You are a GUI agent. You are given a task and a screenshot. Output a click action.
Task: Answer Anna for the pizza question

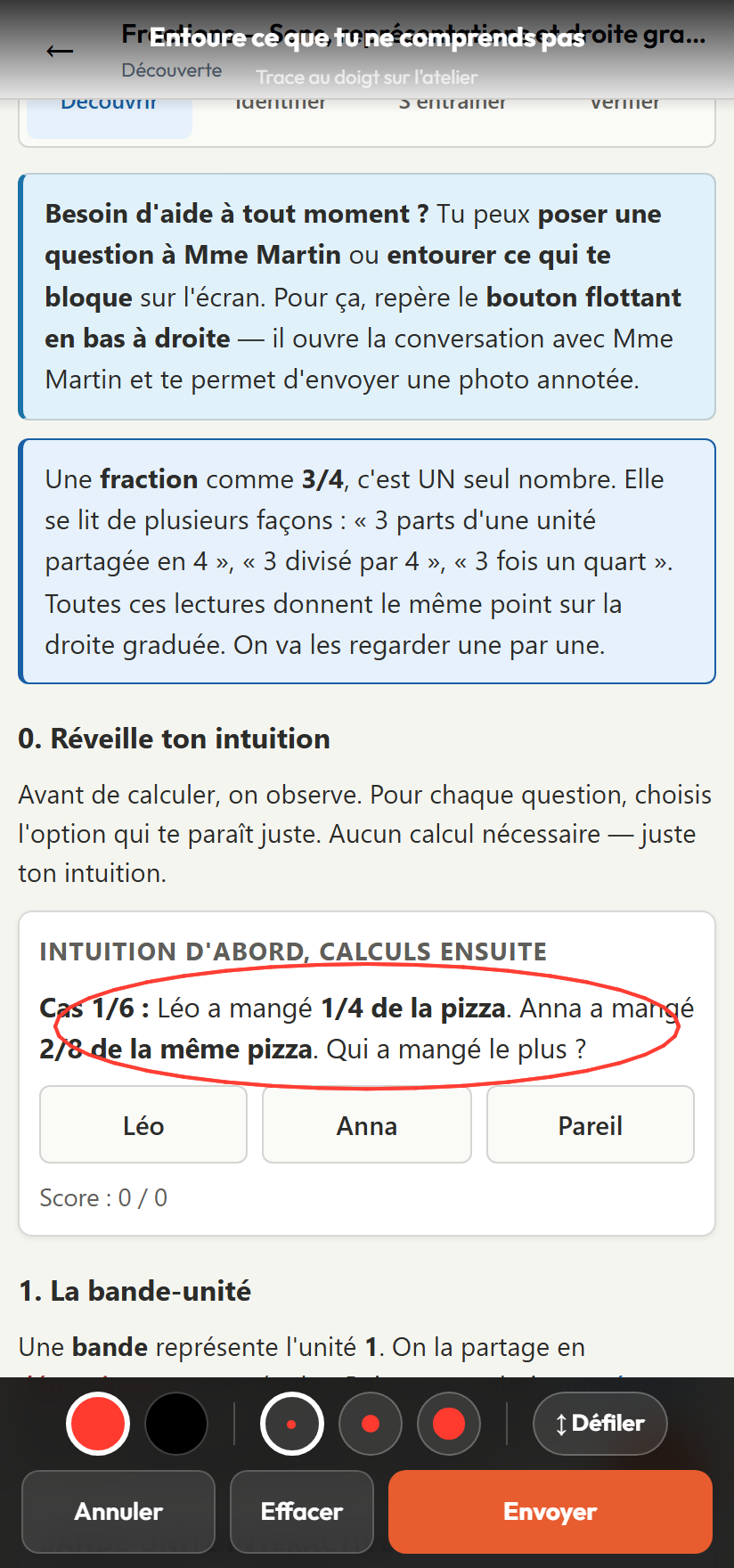click(x=367, y=1125)
